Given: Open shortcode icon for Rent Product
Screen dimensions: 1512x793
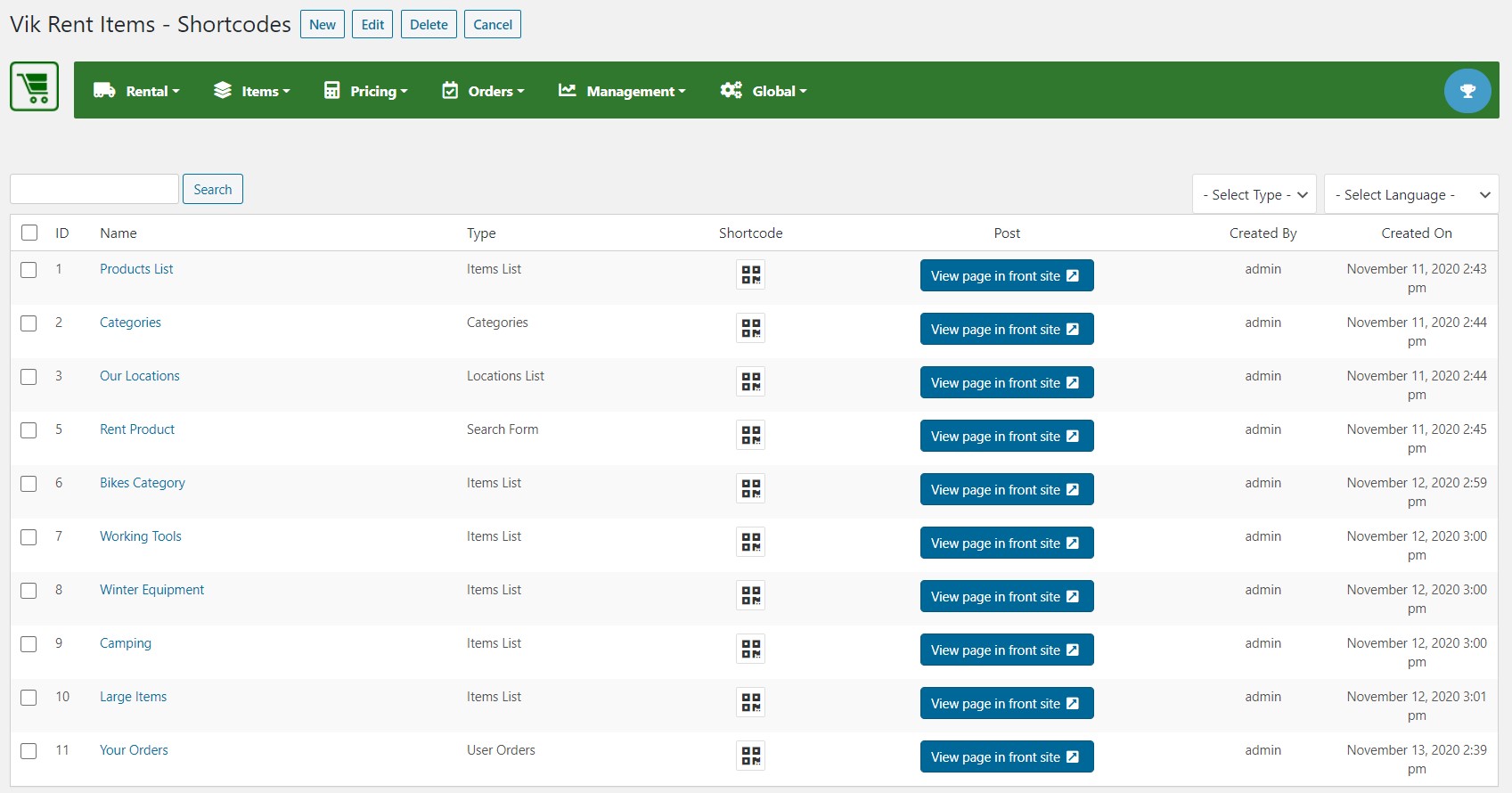Looking at the screenshot, I should [x=751, y=435].
